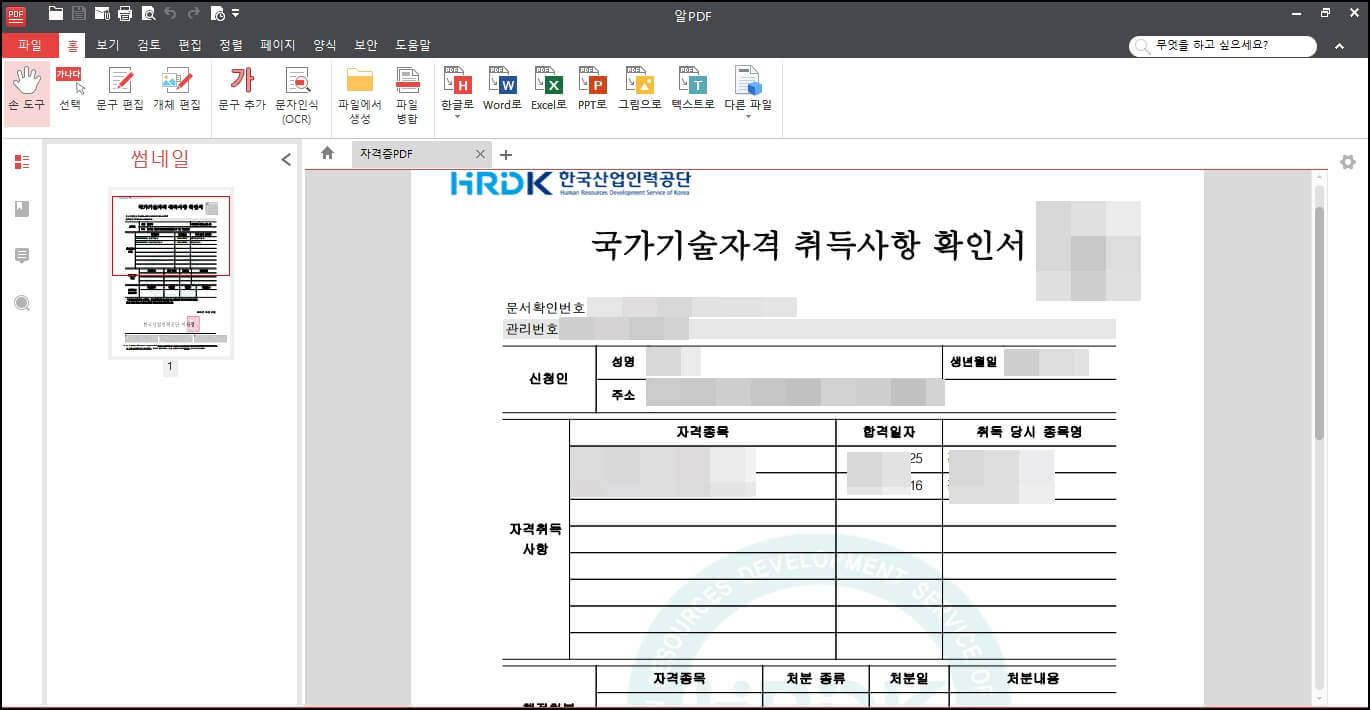
Task: Switch to the 홈 ribbon tab
Action: tap(72, 45)
